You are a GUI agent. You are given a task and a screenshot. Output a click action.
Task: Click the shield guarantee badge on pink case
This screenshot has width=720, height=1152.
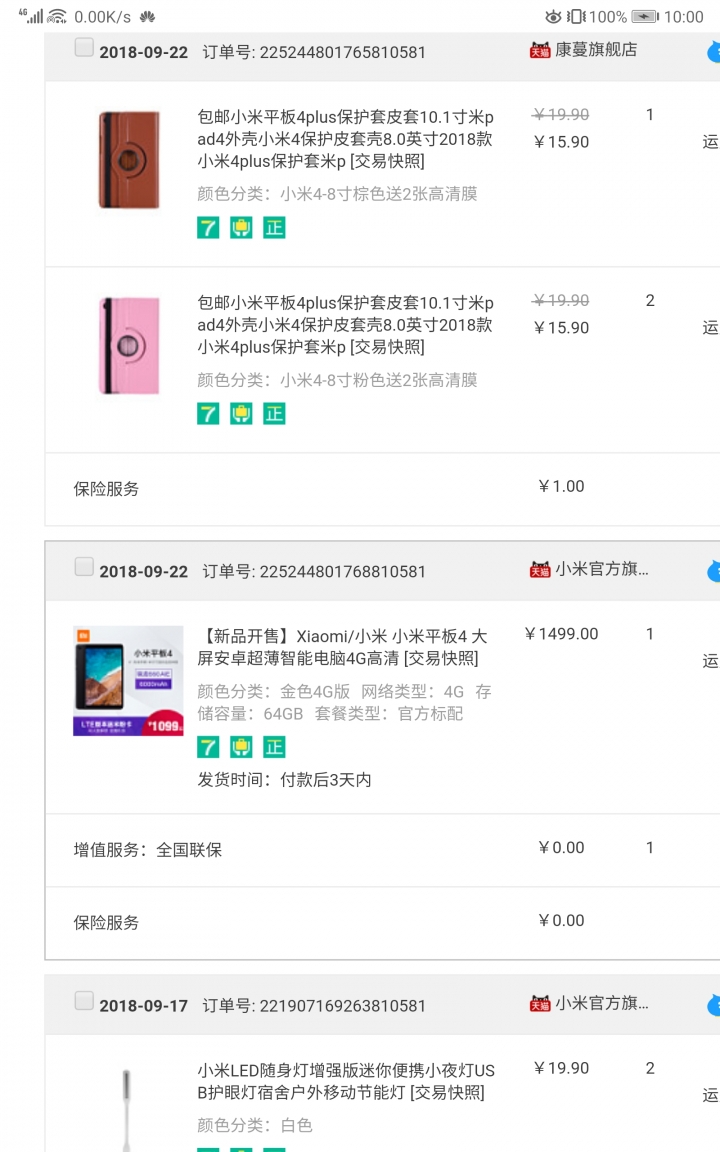[x=241, y=414]
